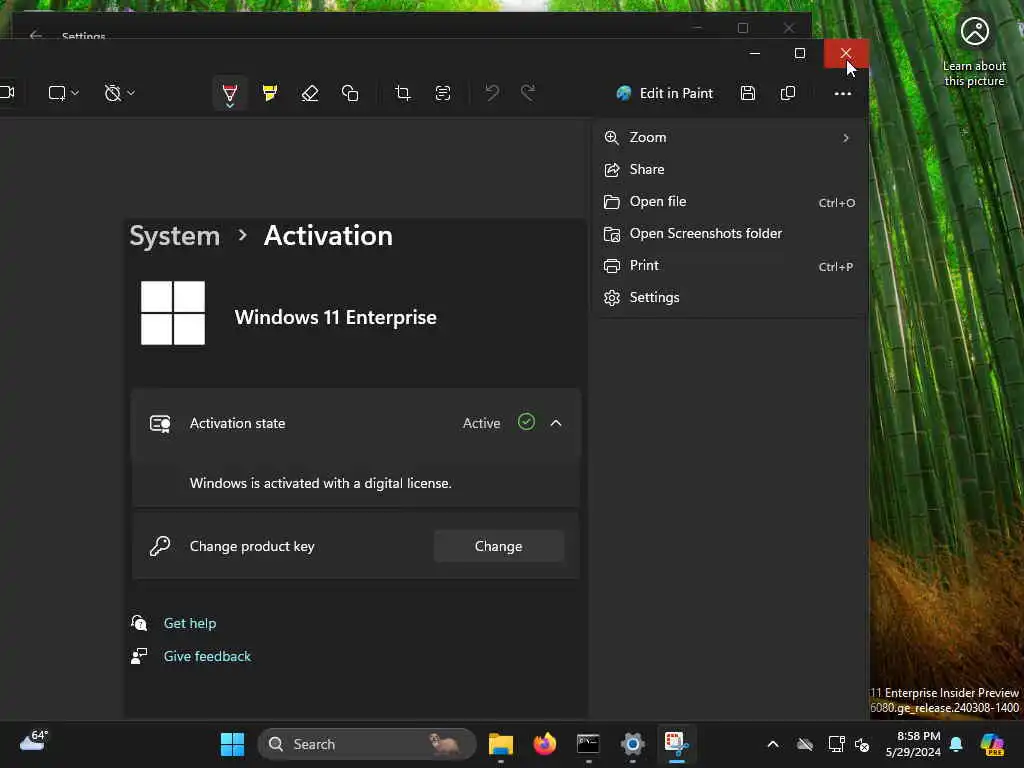Open the delay snip timer dropdown
This screenshot has height=768, width=1024.
tap(120, 93)
